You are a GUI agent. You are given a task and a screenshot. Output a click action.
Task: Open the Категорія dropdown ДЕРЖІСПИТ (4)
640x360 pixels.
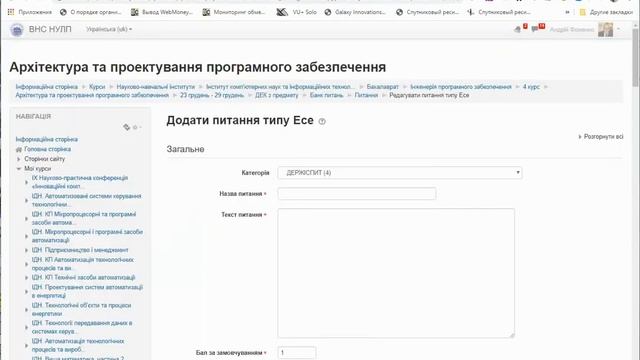point(400,173)
